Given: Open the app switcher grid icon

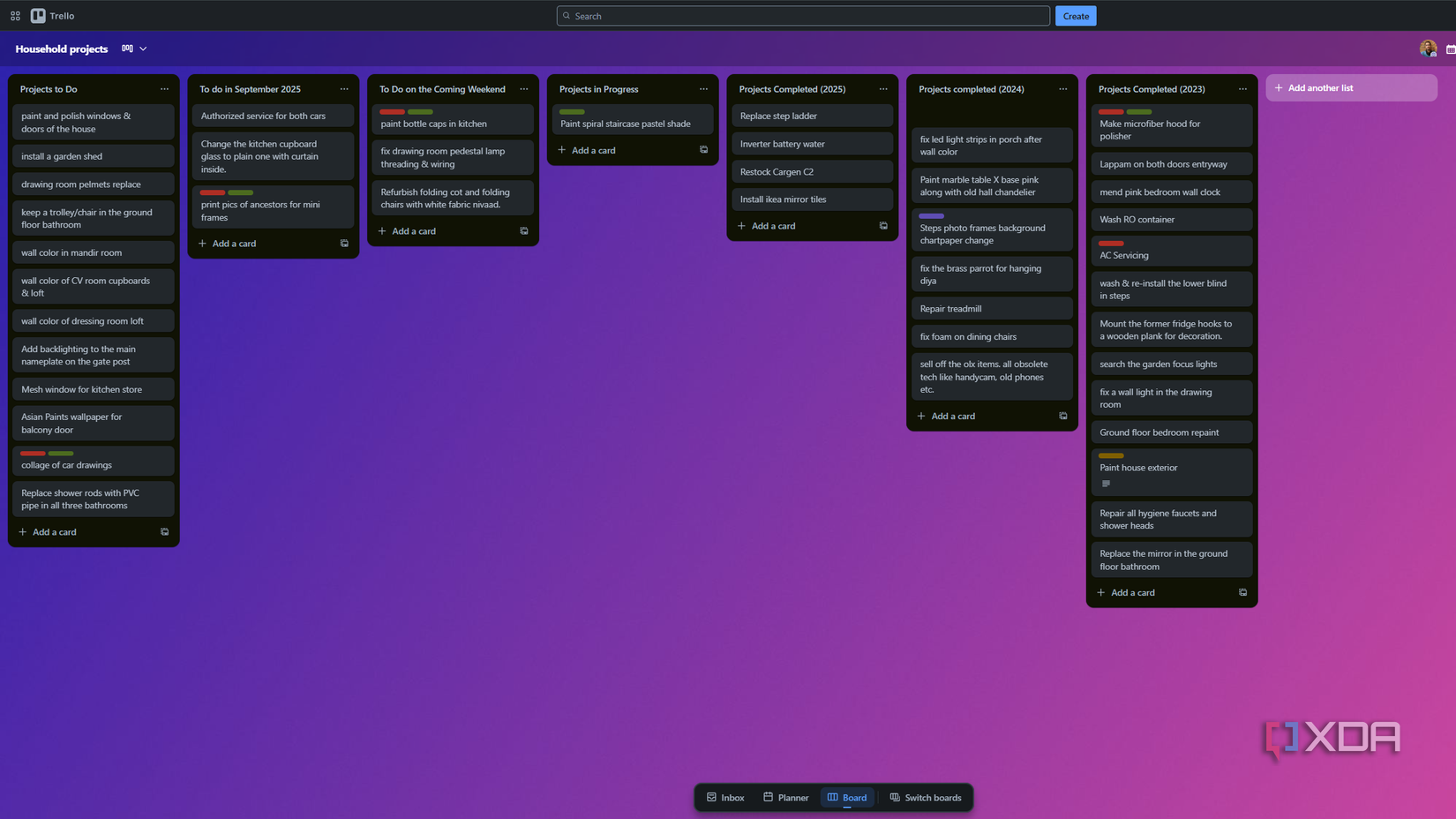Looking at the screenshot, I should coord(15,16).
